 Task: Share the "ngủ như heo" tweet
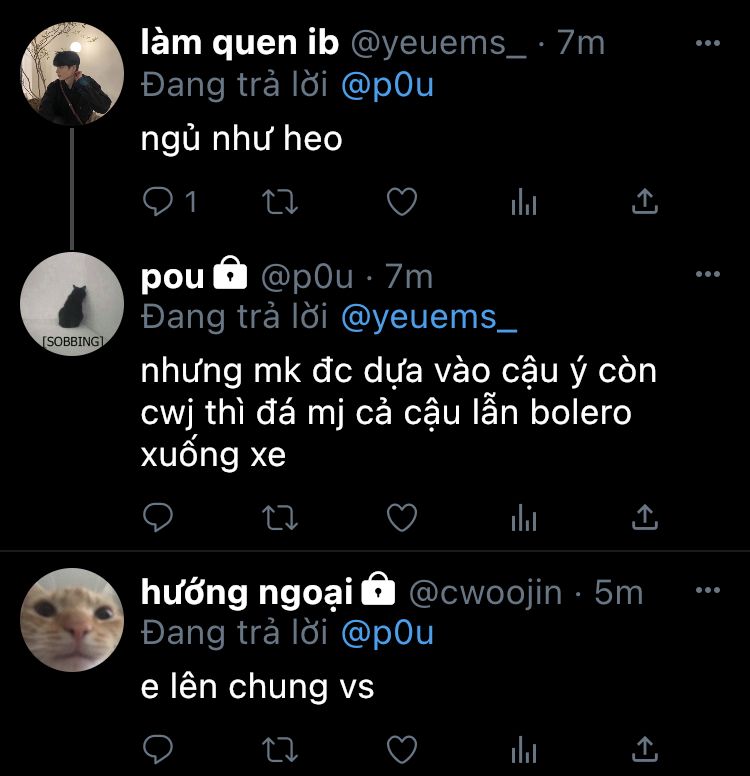[645, 201]
